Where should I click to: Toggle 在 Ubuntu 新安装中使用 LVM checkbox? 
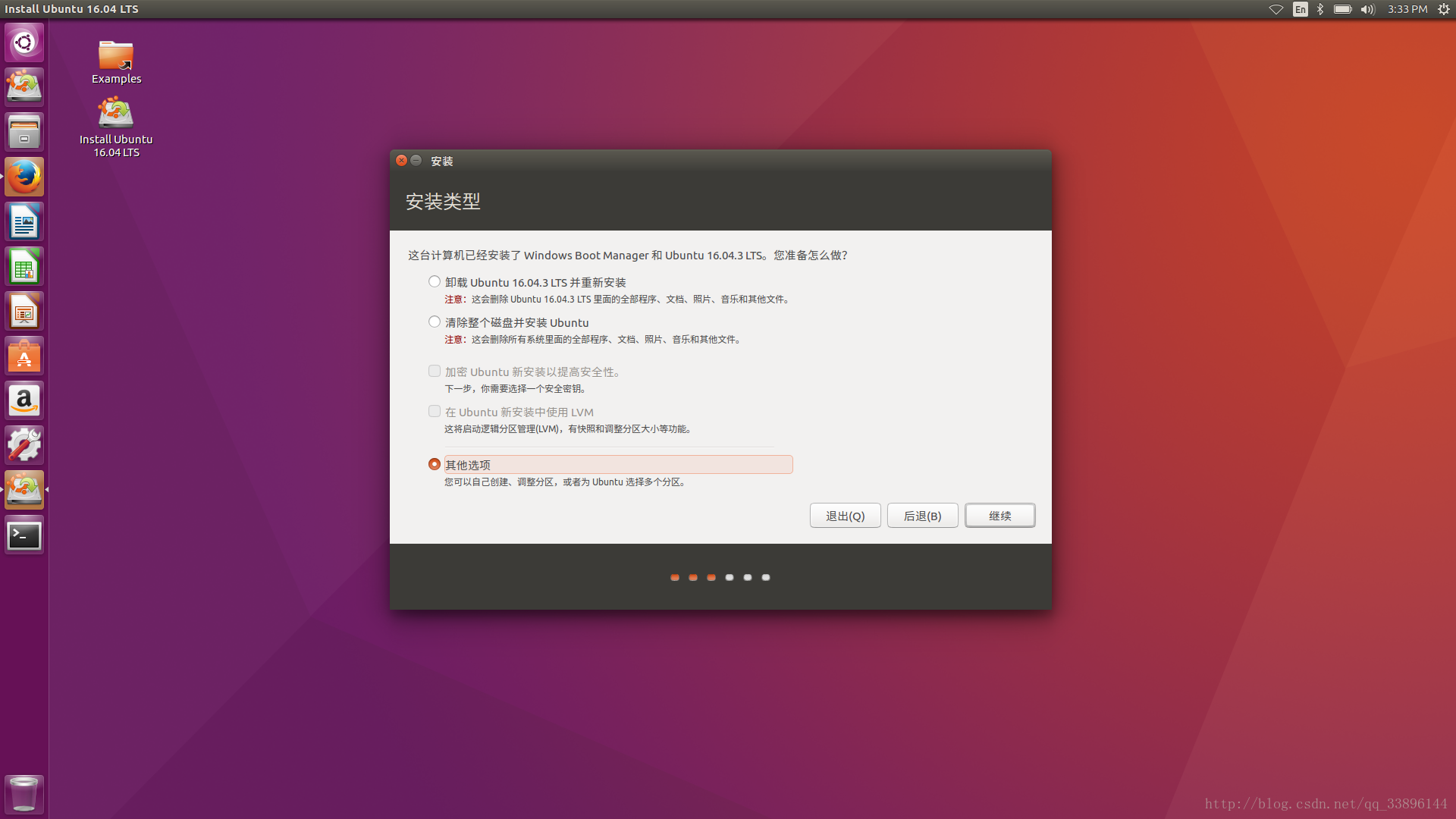click(435, 411)
